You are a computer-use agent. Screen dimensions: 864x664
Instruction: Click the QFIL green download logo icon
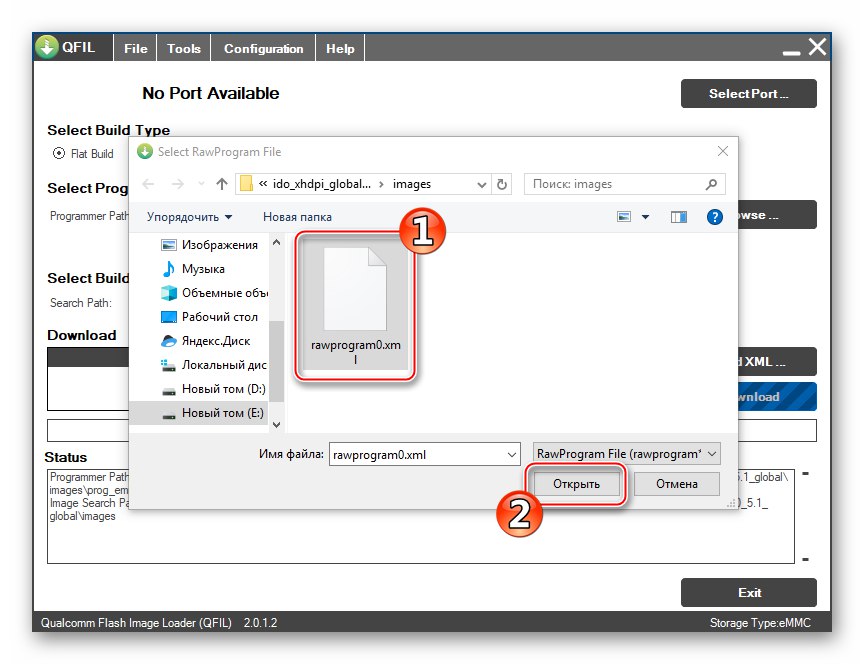point(46,47)
